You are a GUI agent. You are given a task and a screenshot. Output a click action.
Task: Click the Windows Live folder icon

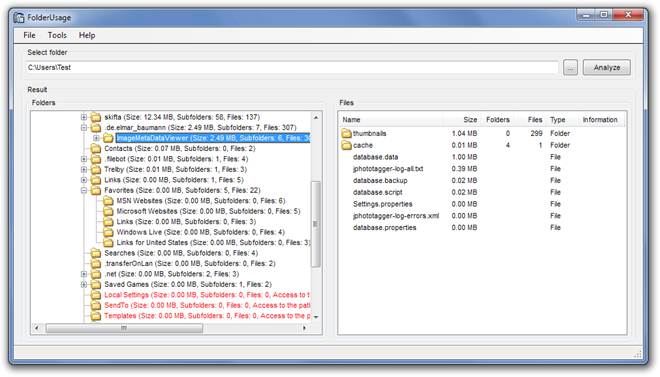point(108,232)
